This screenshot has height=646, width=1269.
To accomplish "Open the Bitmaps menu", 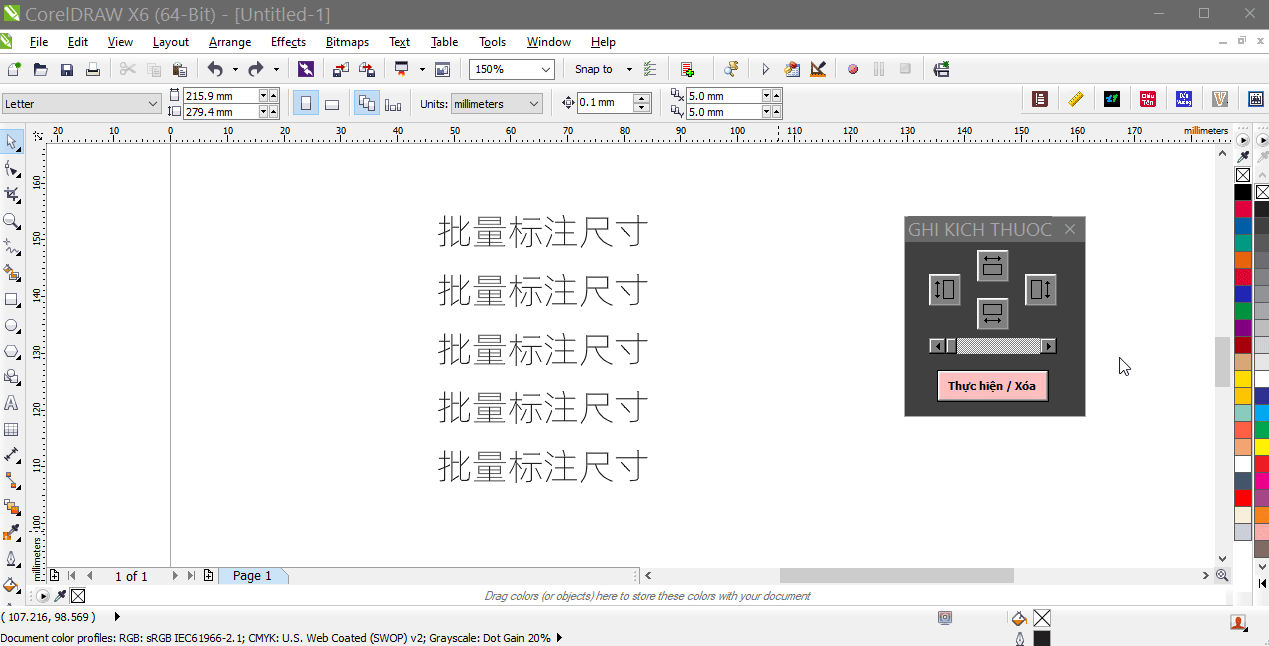I will [347, 42].
